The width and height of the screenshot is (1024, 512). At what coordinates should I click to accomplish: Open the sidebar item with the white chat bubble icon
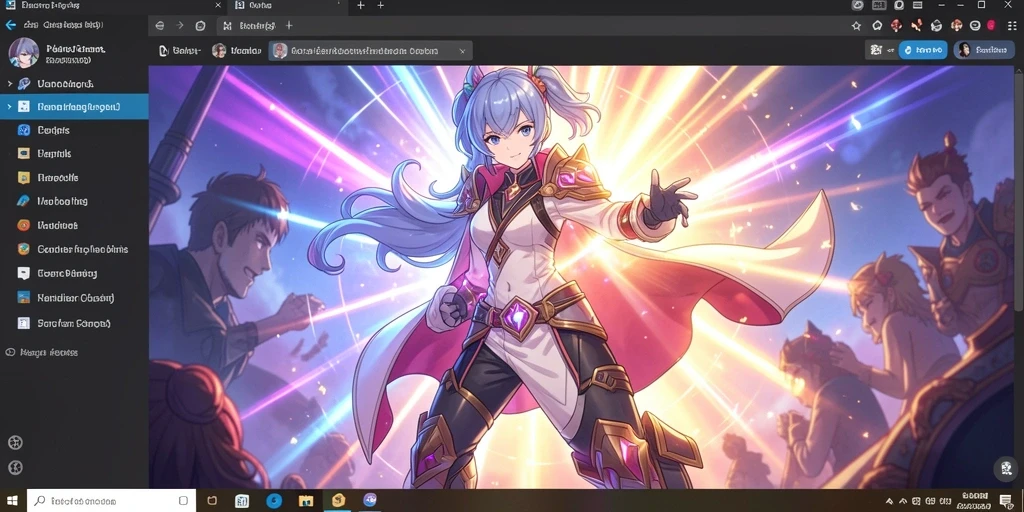pos(57,274)
